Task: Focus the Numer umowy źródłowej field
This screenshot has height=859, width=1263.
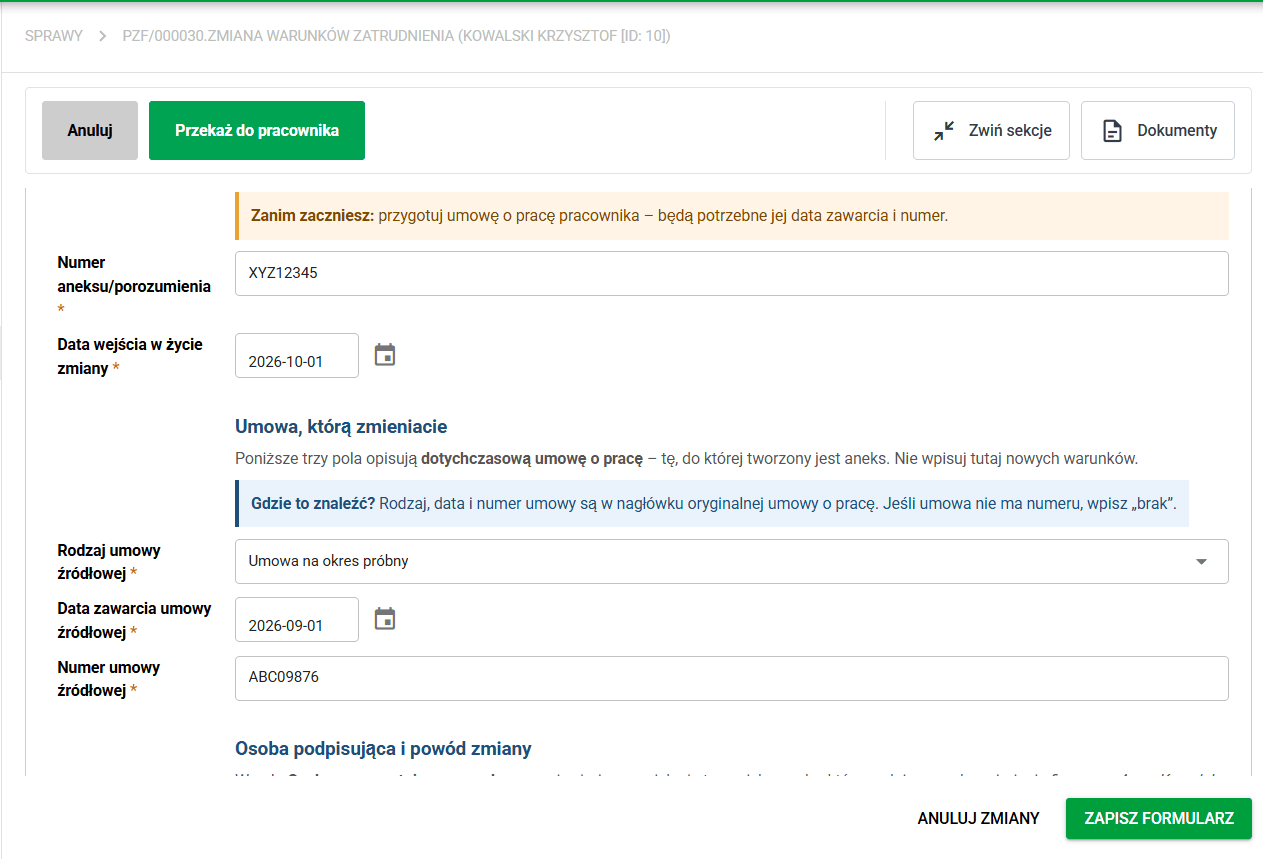Action: [732, 678]
